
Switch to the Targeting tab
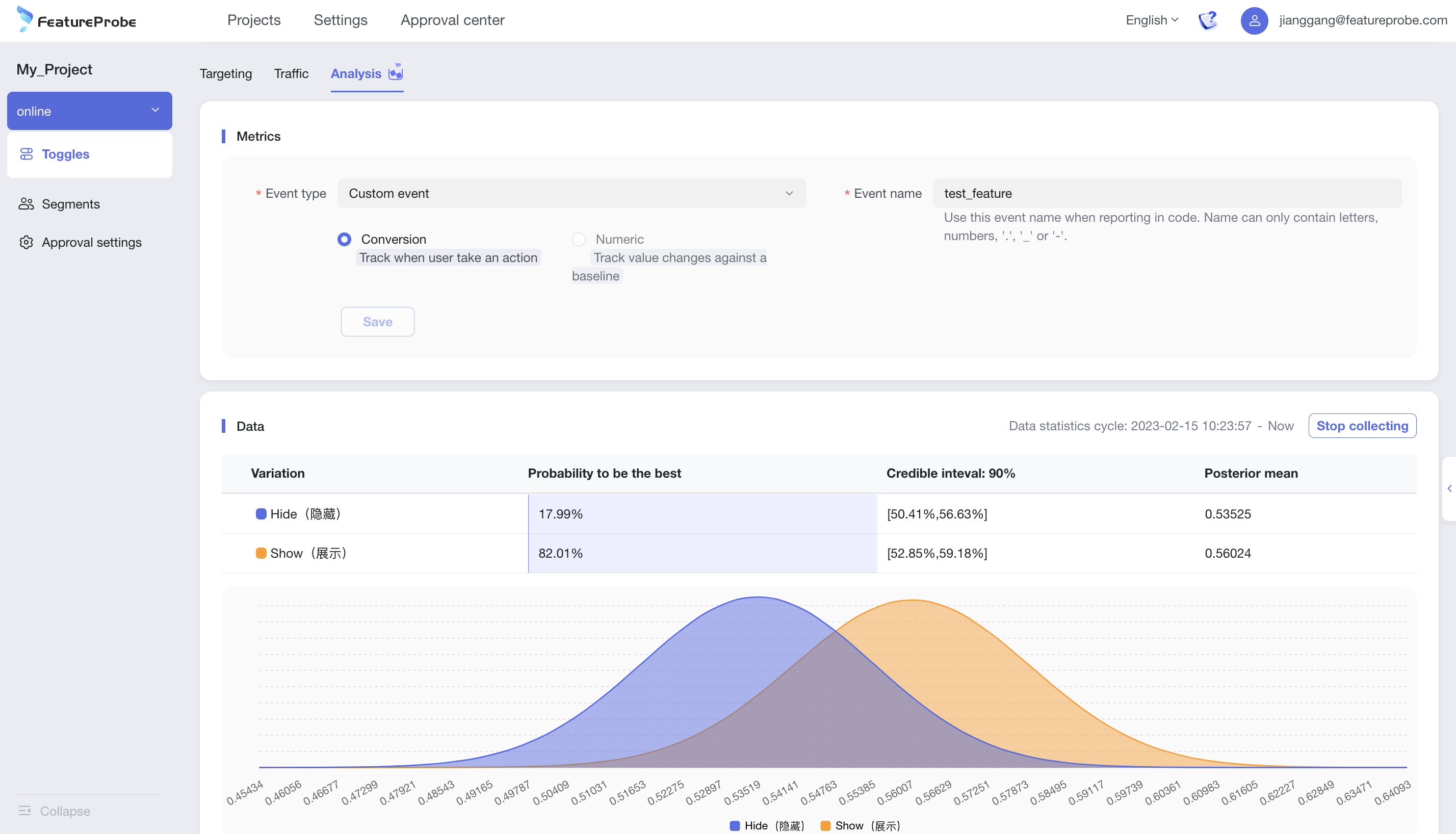point(226,73)
